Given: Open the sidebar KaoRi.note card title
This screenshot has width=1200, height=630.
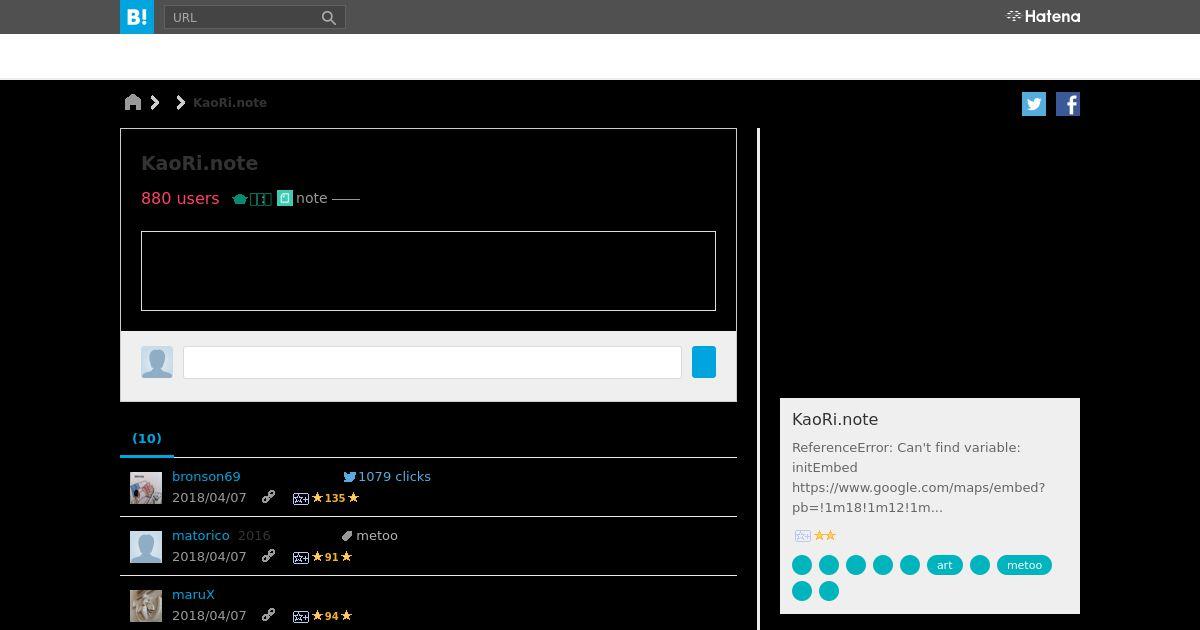Looking at the screenshot, I should point(835,420).
